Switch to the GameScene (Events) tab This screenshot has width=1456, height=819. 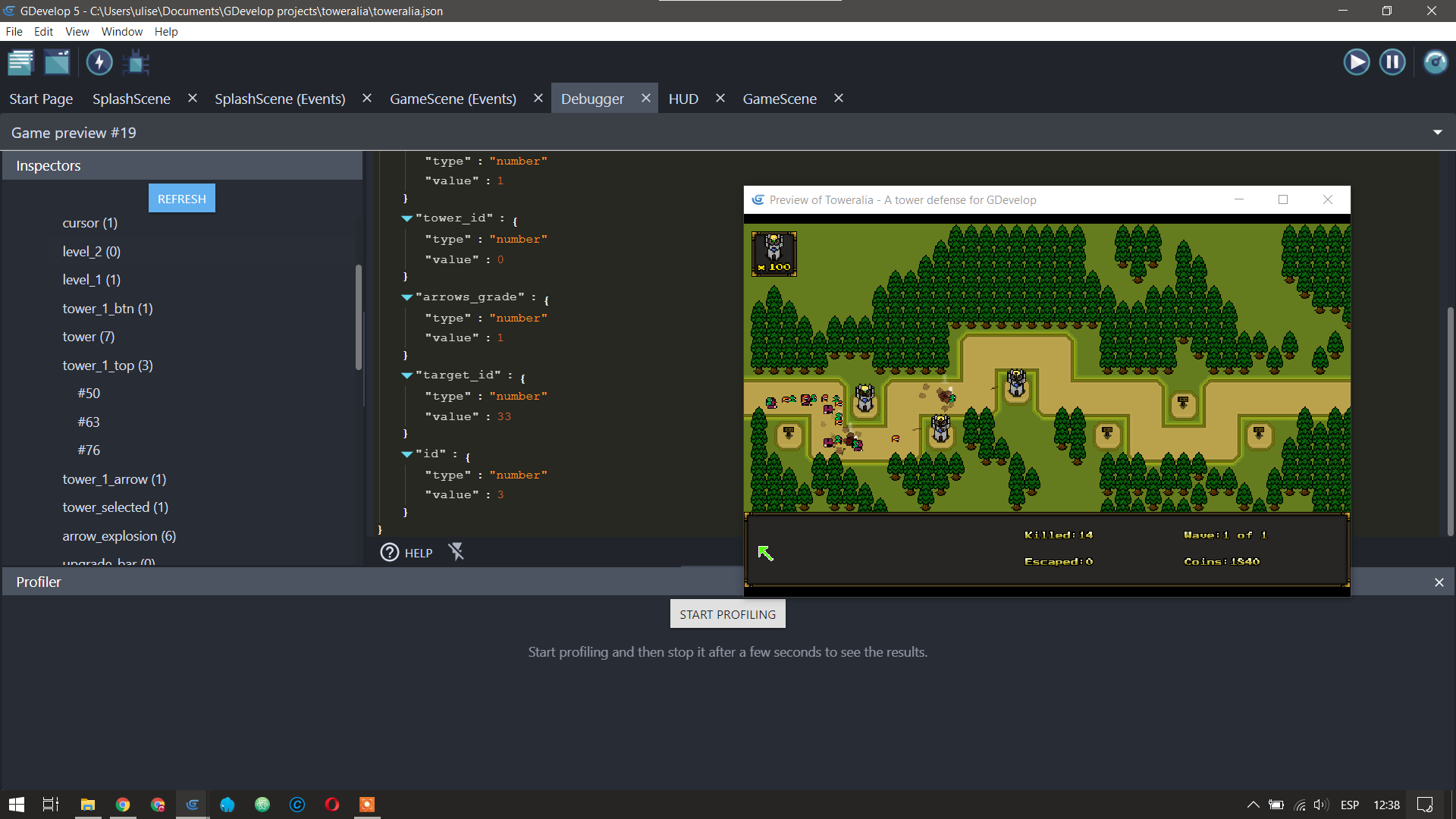coord(453,99)
